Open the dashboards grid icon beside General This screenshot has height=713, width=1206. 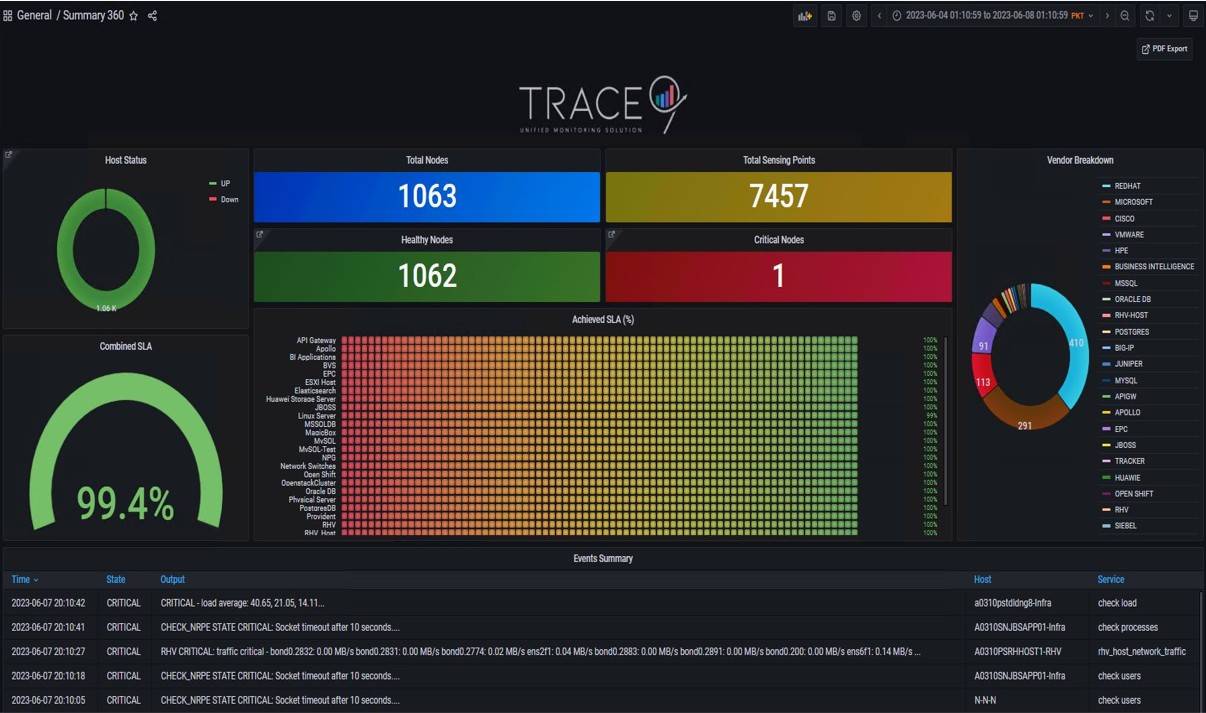coord(8,16)
